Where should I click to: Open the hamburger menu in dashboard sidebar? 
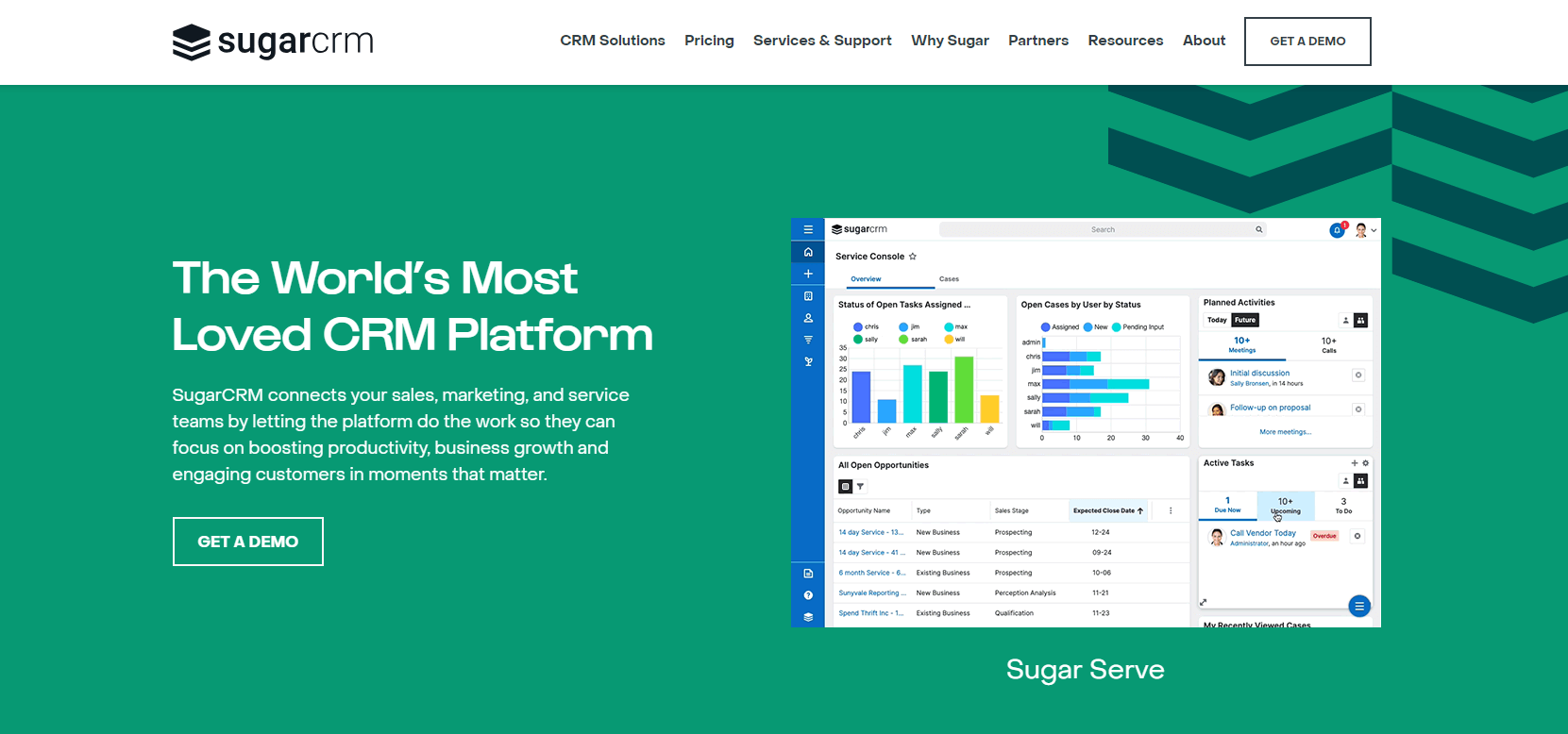pyautogui.click(x=808, y=229)
